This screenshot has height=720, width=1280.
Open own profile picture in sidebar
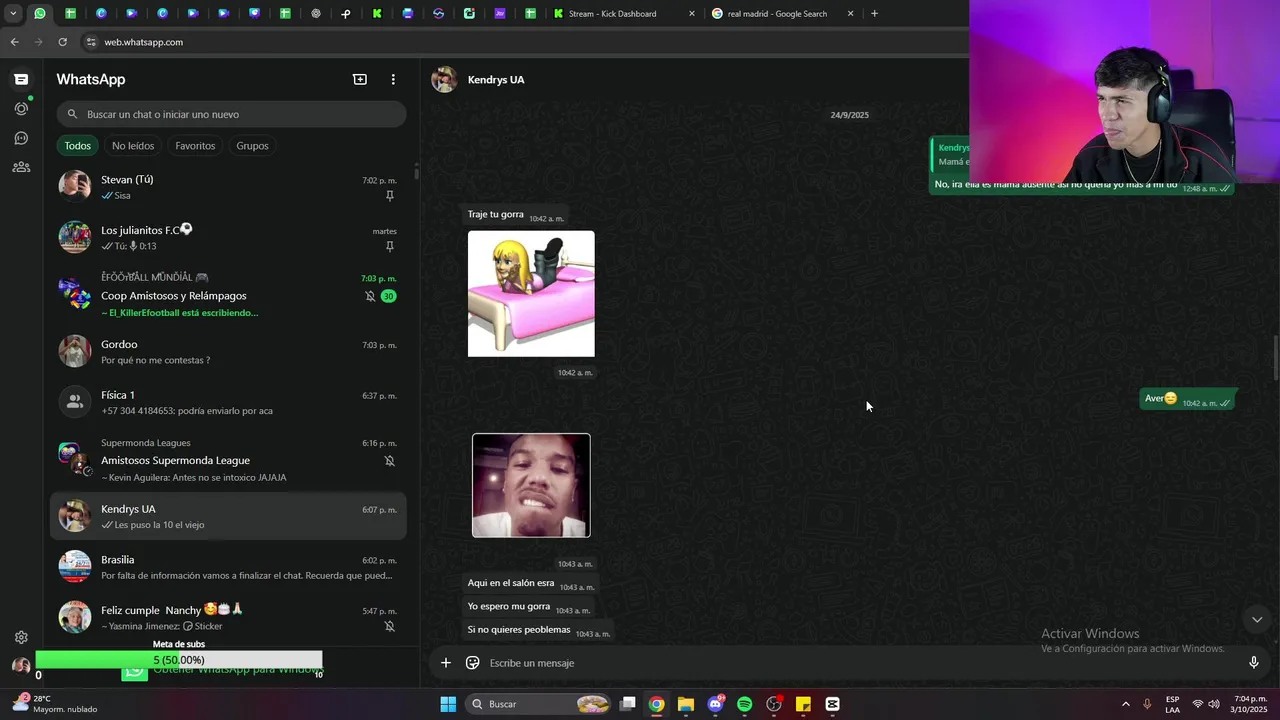coord(21,666)
